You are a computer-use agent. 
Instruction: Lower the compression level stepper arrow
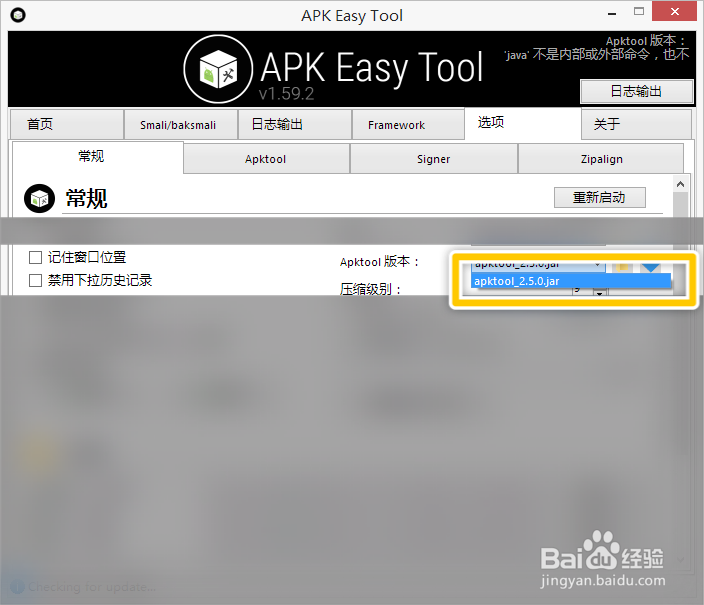coord(599,293)
